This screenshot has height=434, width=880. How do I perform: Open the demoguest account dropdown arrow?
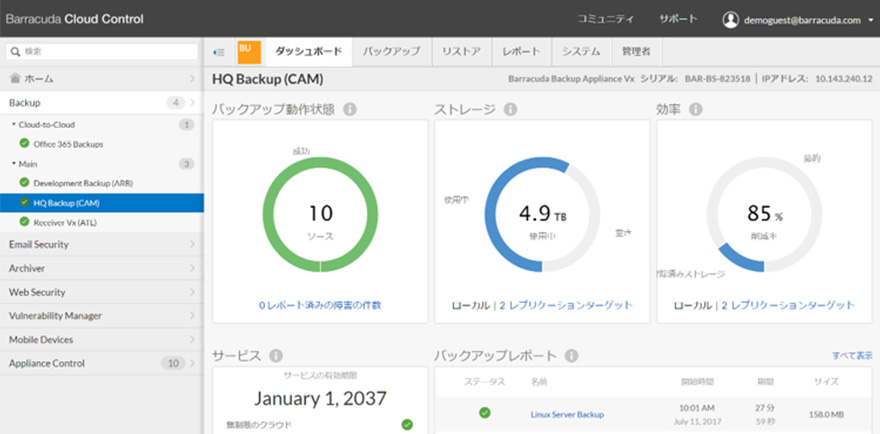pyautogui.click(x=870, y=20)
